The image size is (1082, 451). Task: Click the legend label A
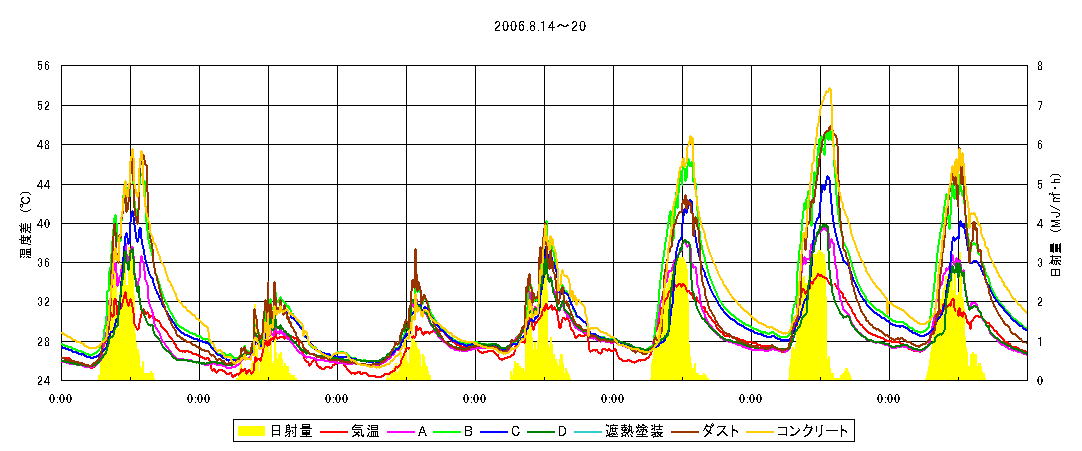click(x=422, y=432)
